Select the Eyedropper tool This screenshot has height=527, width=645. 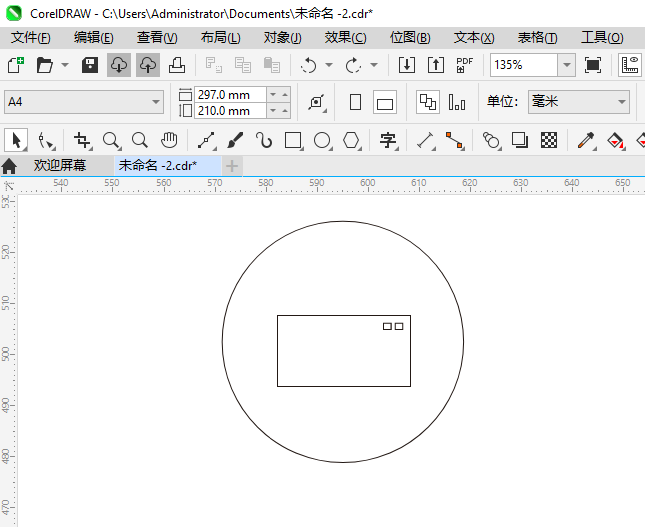[x=586, y=140]
